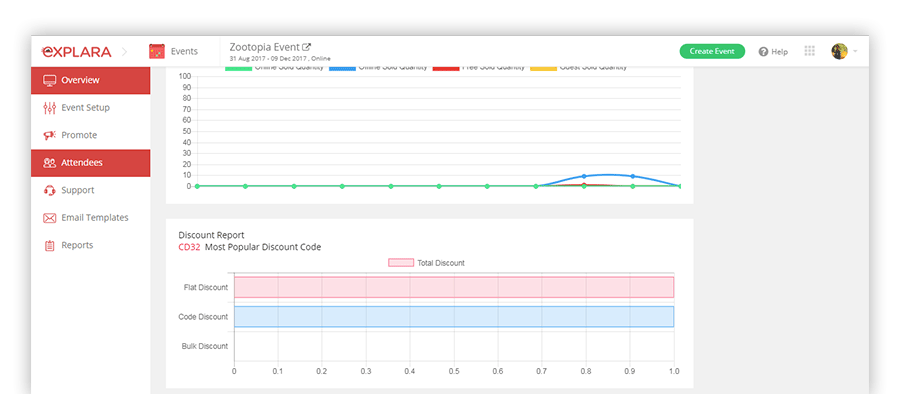Toggle the red Free Sold Quantity legend swatch
The width and height of the screenshot is (900, 405).
click(445, 68)
